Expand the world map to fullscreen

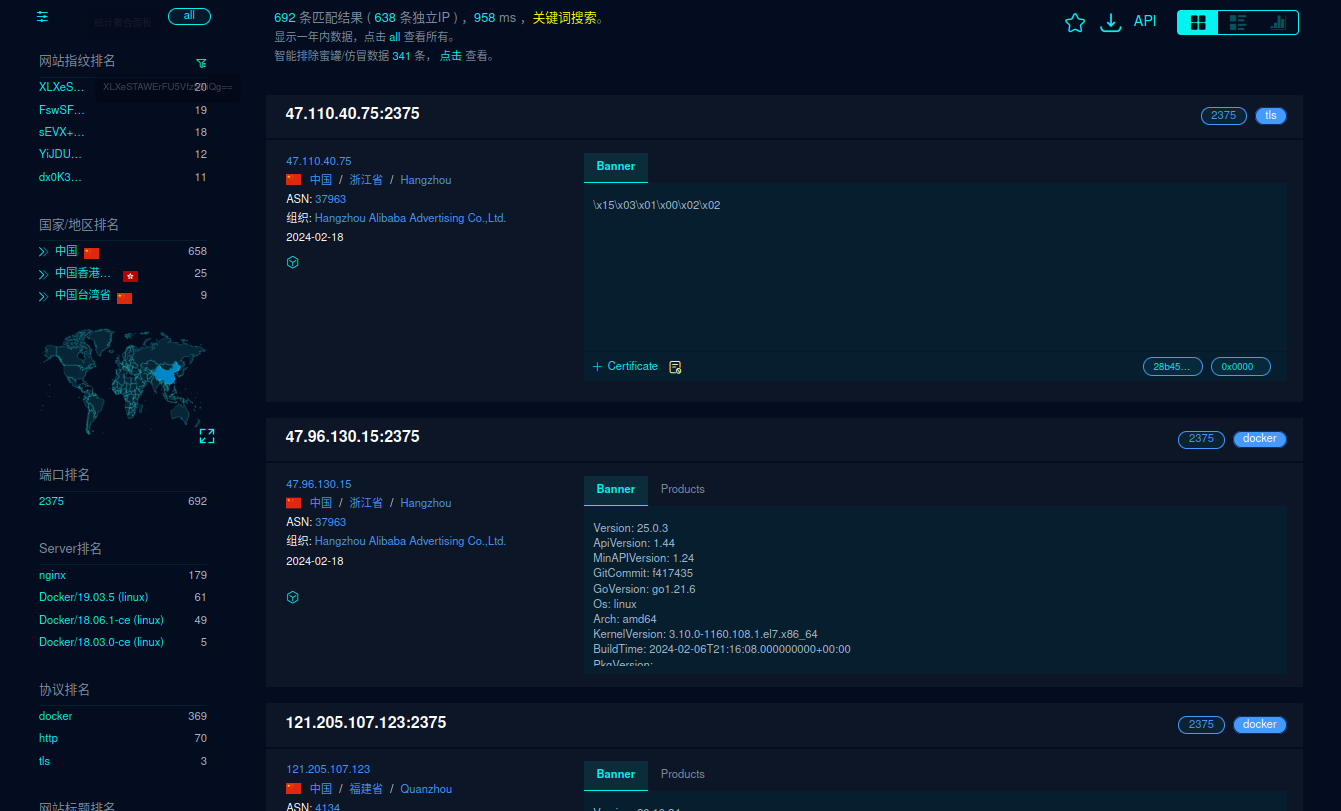(x=207, y=436)
